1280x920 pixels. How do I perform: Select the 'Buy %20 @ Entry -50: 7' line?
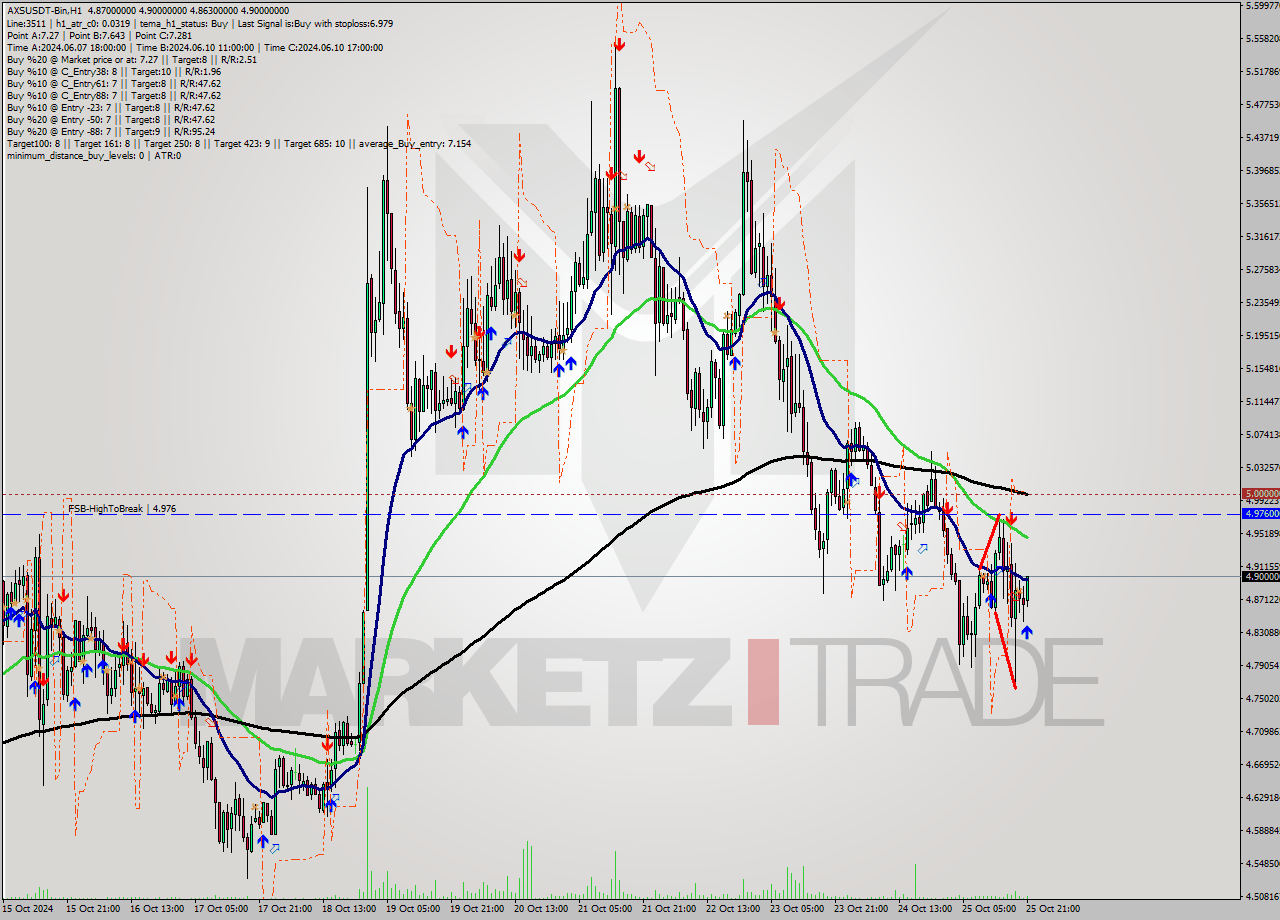click(x=57, y=119)
